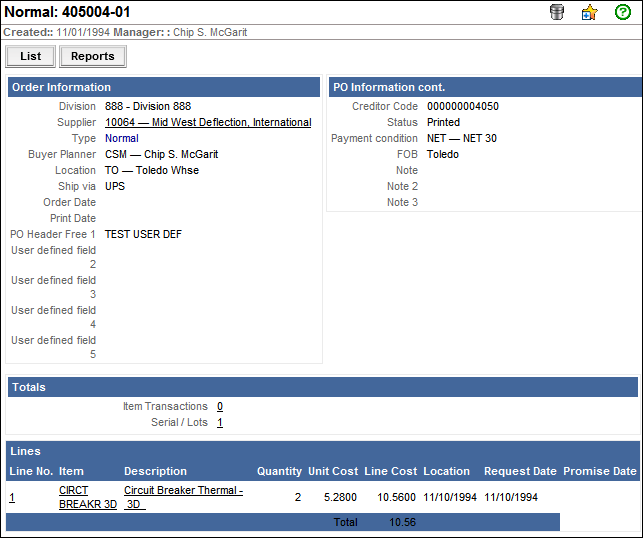Open Item Transactions count link
The height and width of the screenshot is (538, 643).
click(220, 406)
